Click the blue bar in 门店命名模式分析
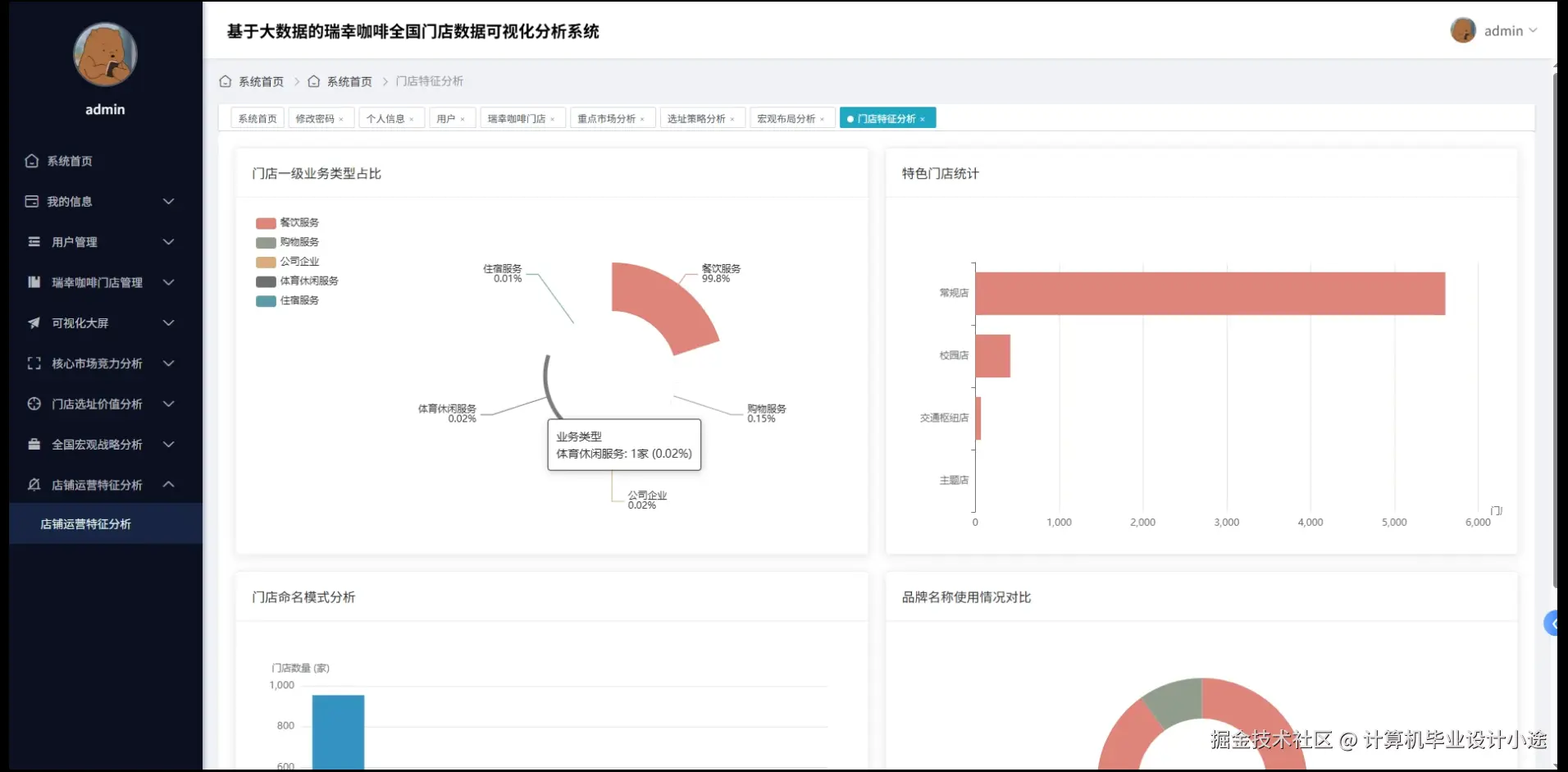This screenshot has width=1568, height=772. [x=338, y=732]
